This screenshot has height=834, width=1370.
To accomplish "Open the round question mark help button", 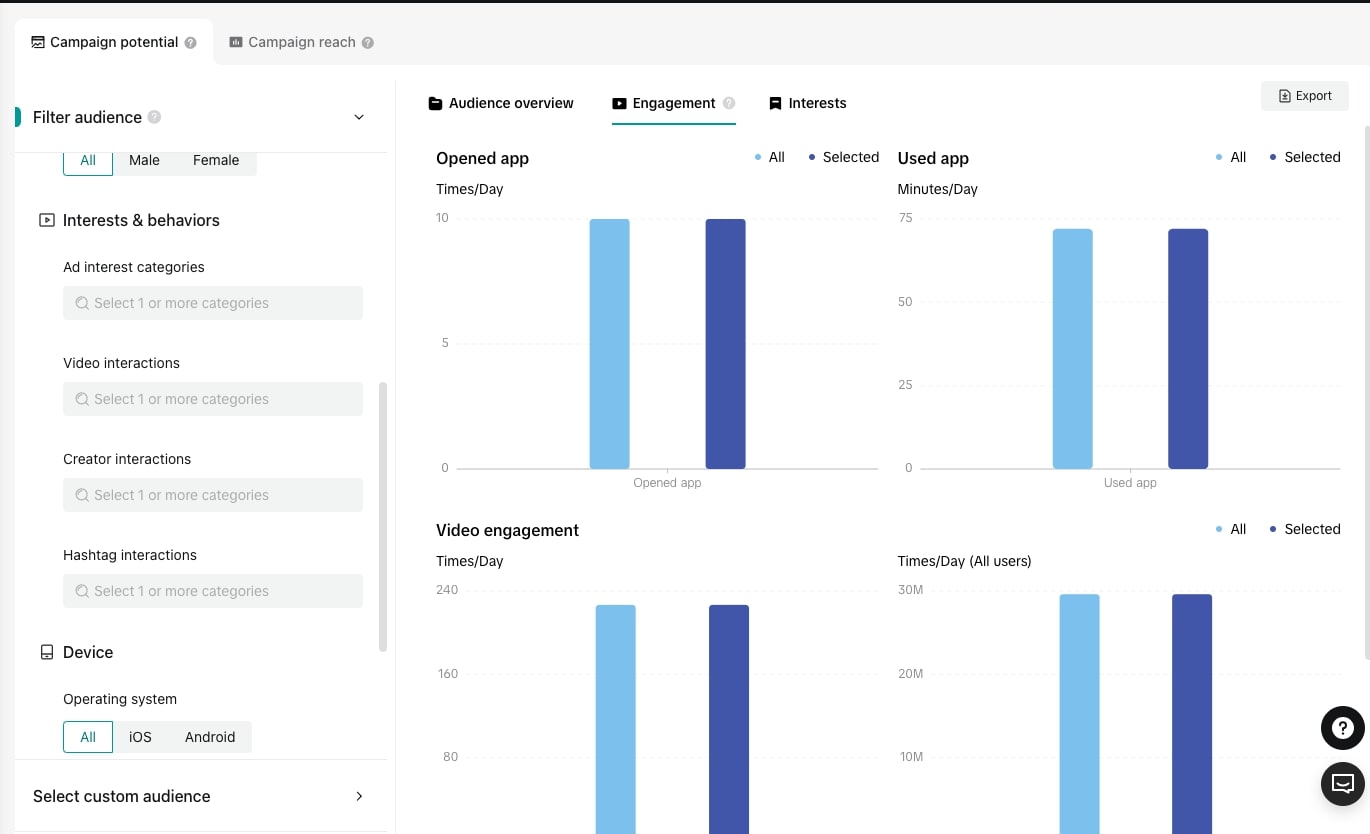I will pos(1342,728).
